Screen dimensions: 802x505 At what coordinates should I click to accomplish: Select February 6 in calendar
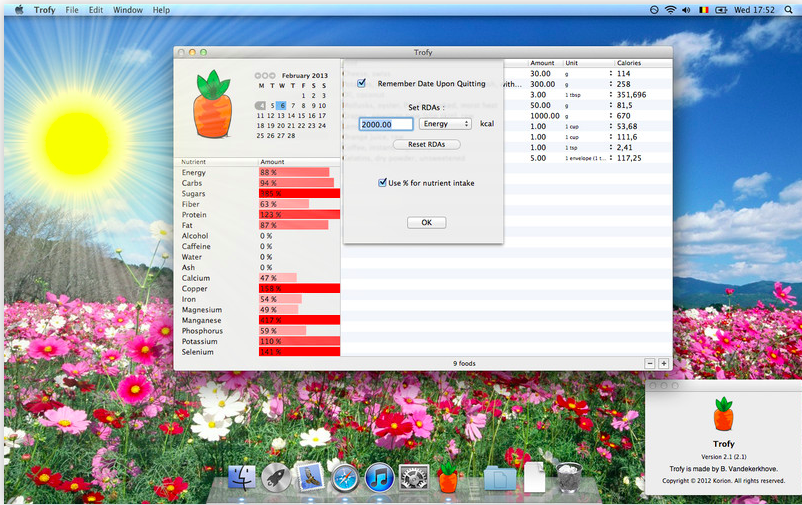pos(282,105)
